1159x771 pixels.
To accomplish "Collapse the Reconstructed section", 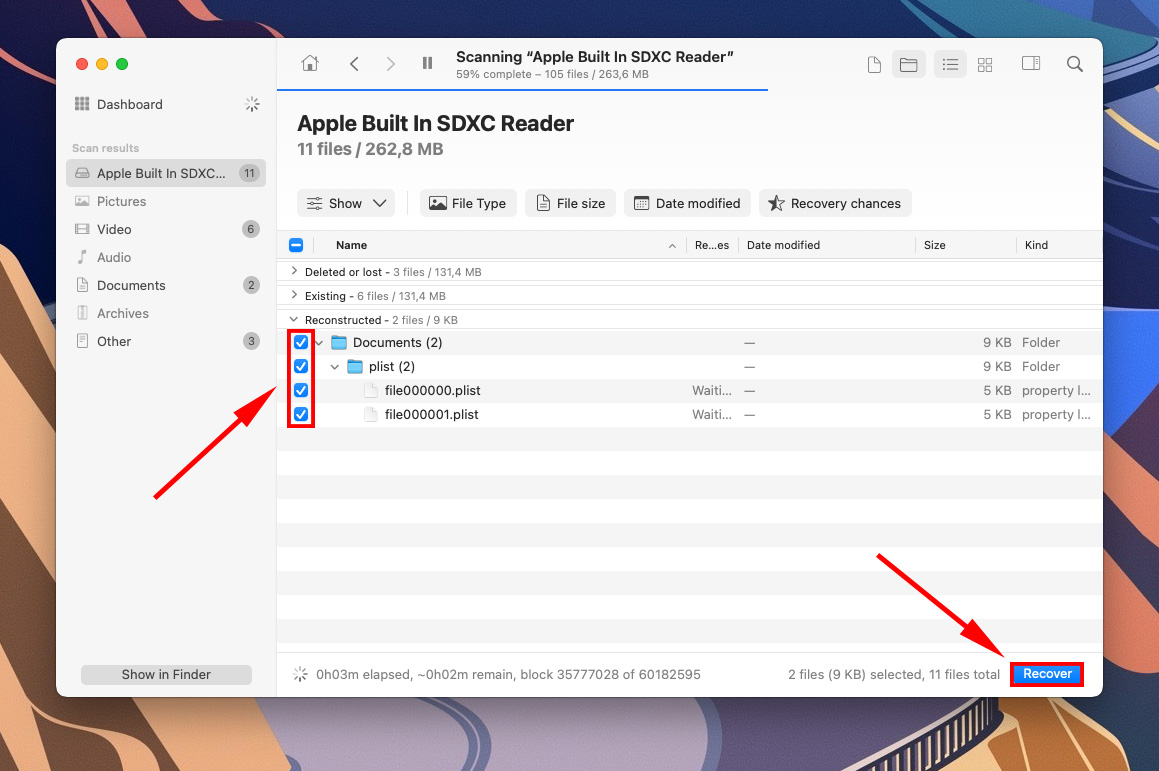I will [x=293, y=319].
